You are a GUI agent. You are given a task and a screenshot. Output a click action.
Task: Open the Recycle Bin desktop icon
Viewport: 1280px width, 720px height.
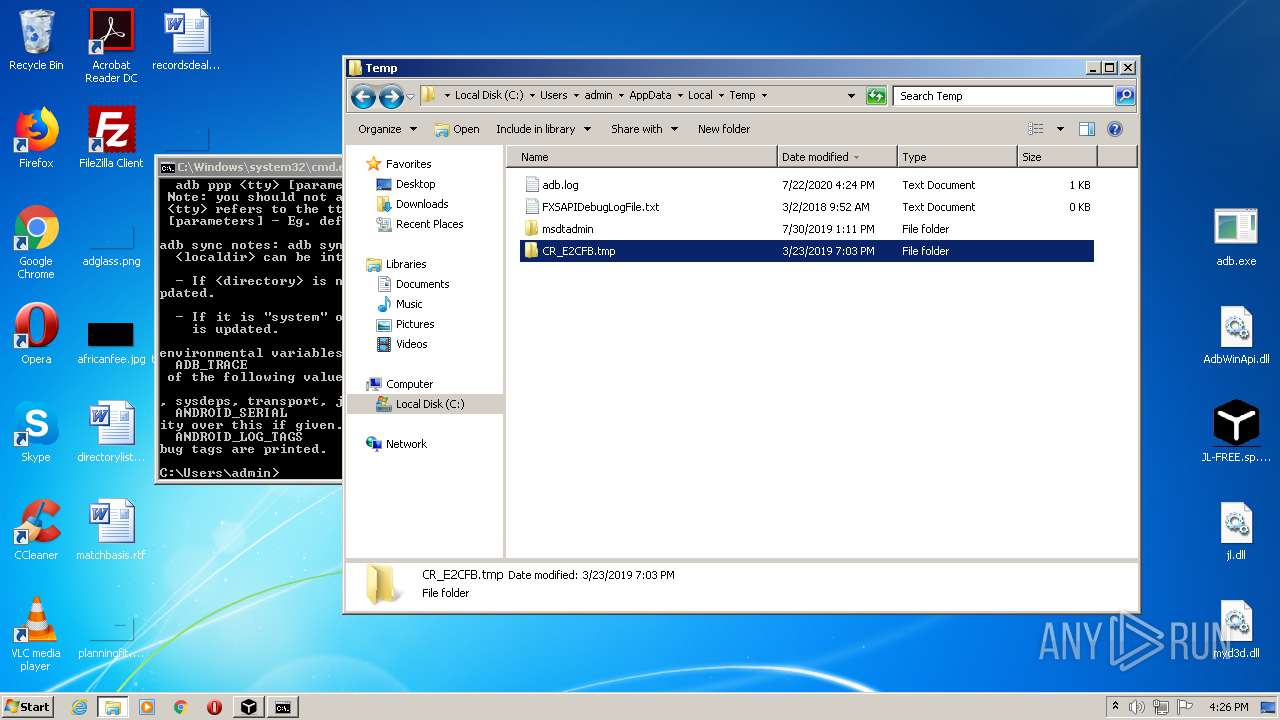pyautogui.click(x=36, y=40)
